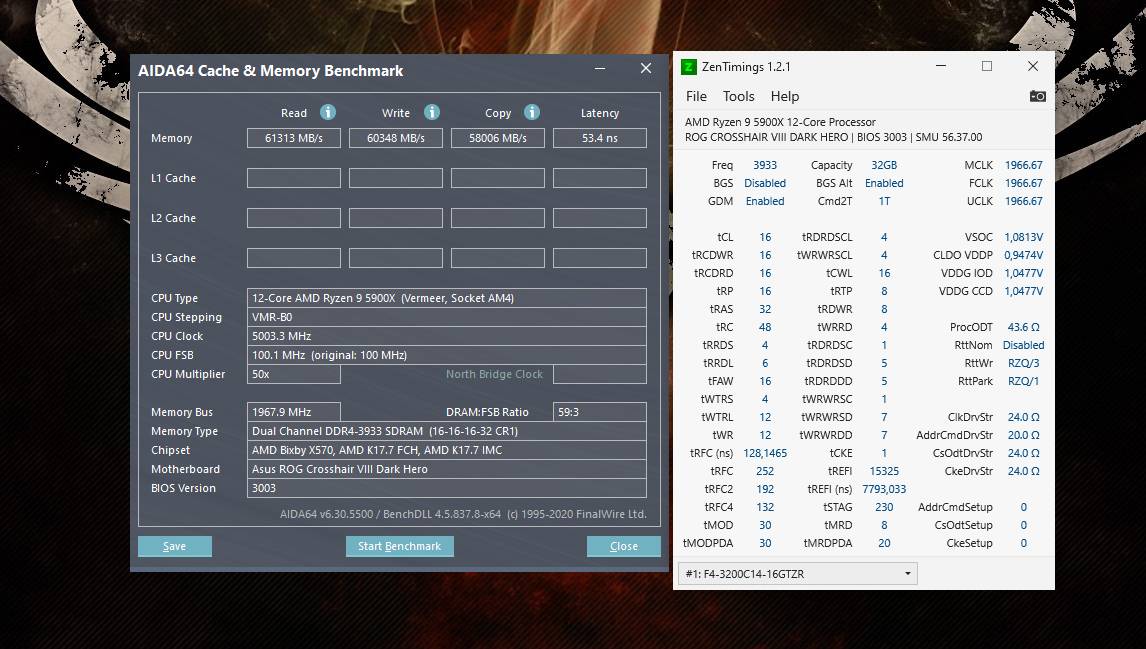Click GDM value Enabled
The width and height of the screenshot is (1146, 649).
click(764, 201)
